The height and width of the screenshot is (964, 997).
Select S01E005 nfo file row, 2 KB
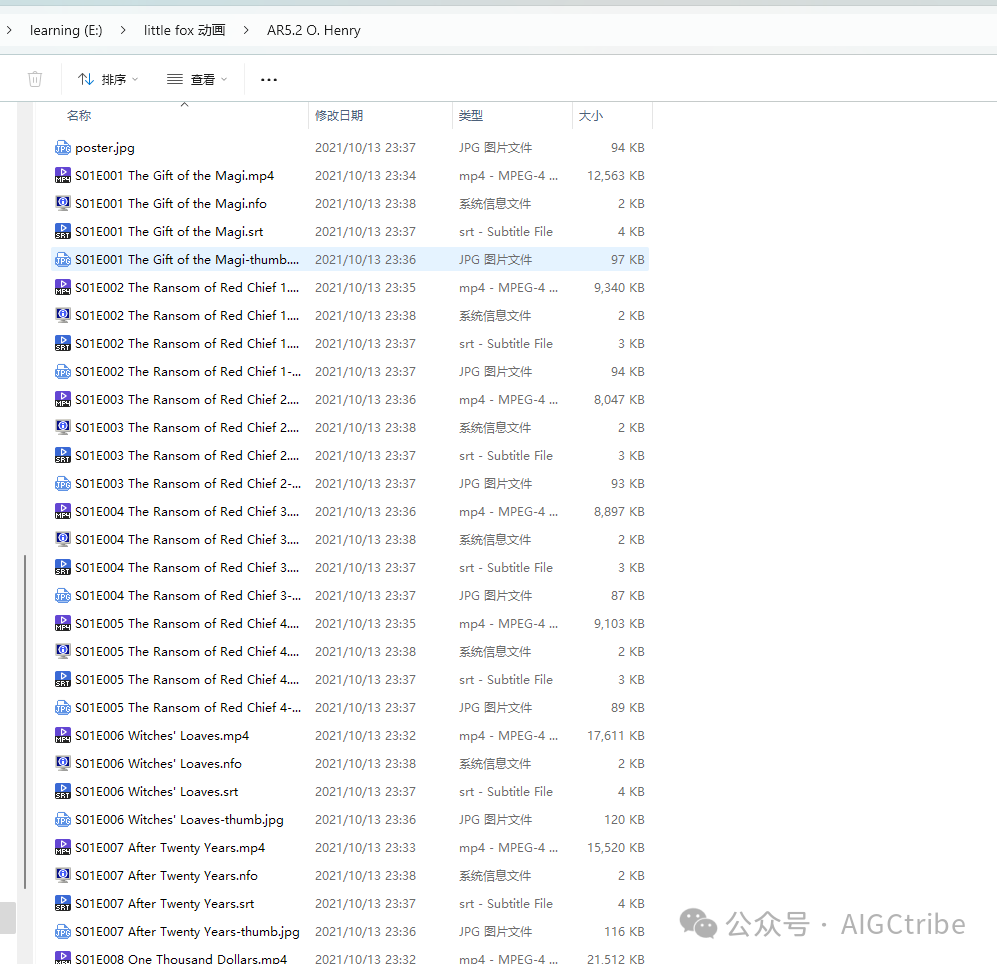coord(350,651)
